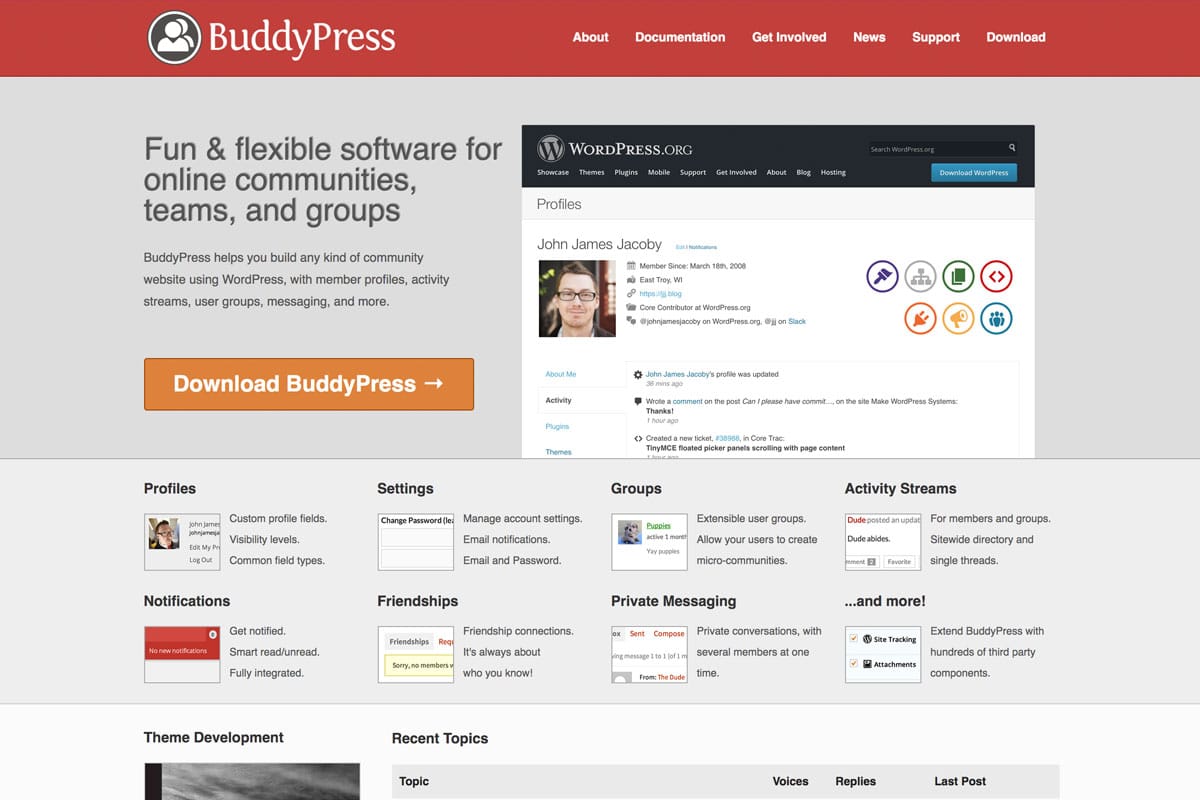Click Mobile in the WordPress.org navigation
1200x800 pixels.
click(659, 172)
